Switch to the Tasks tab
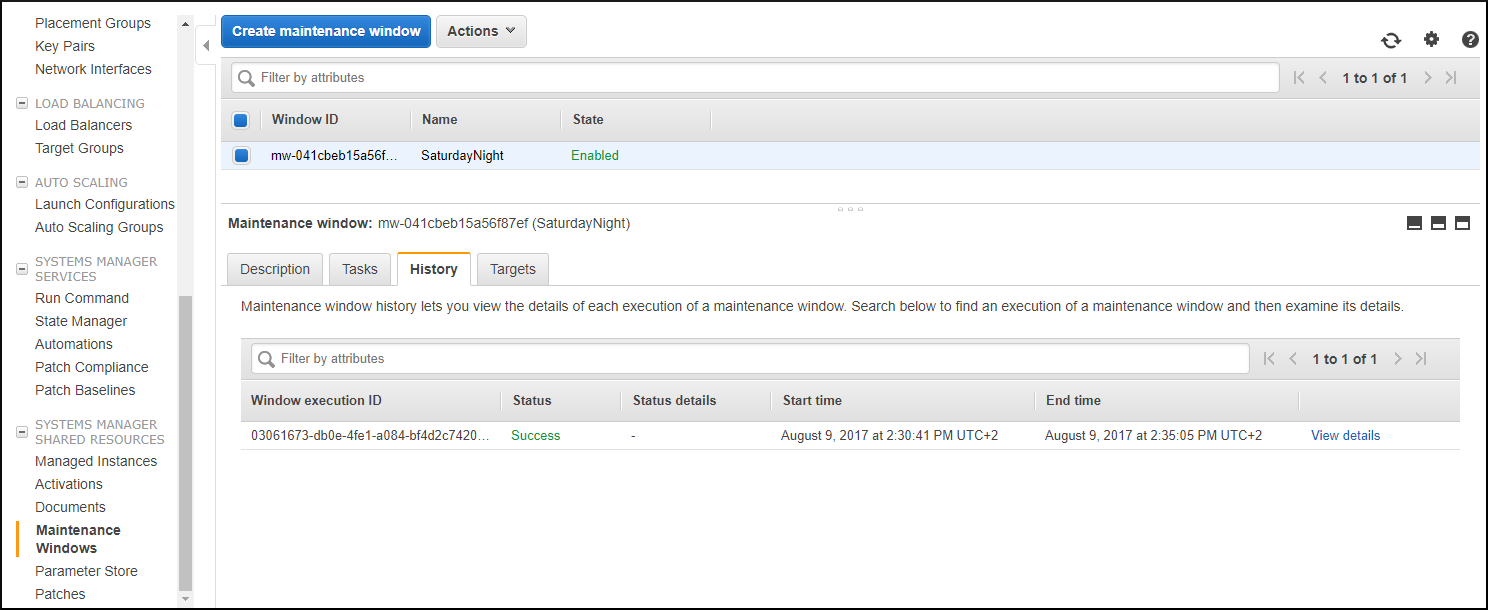Screen dimensions: 1488x610 point(359,268)
